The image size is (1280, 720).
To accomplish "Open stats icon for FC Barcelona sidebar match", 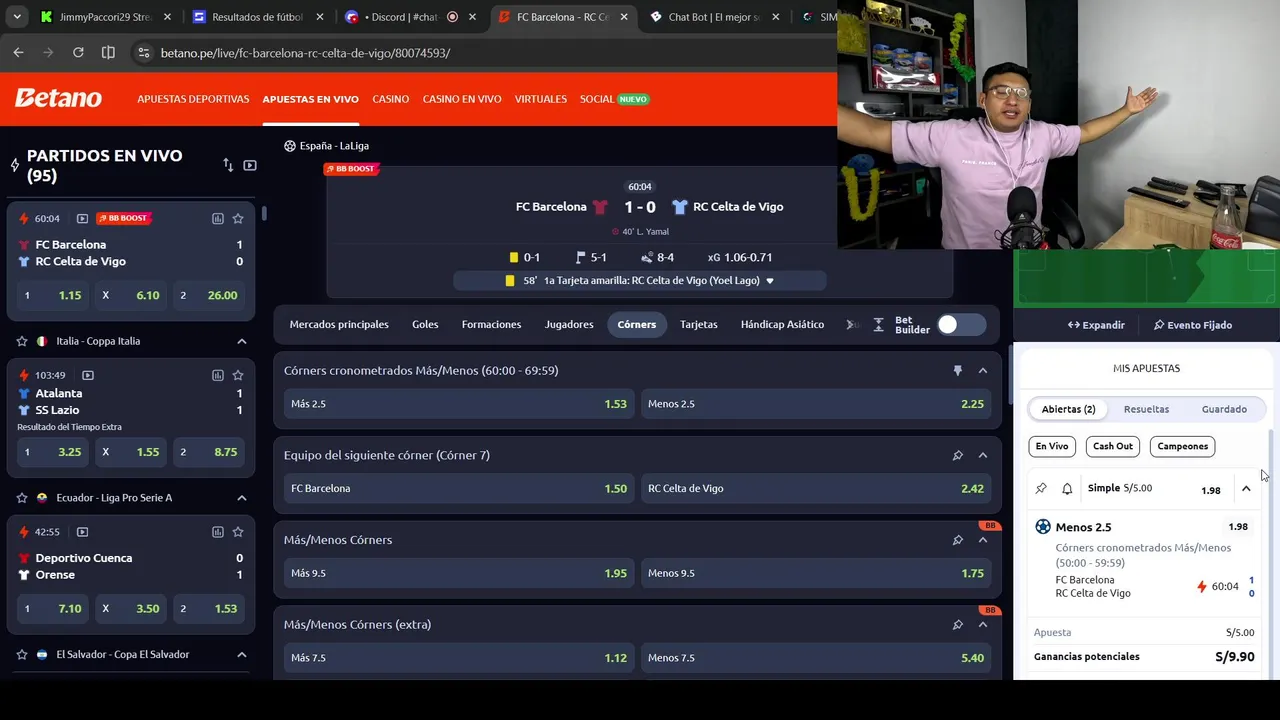I will pos(217,218).
